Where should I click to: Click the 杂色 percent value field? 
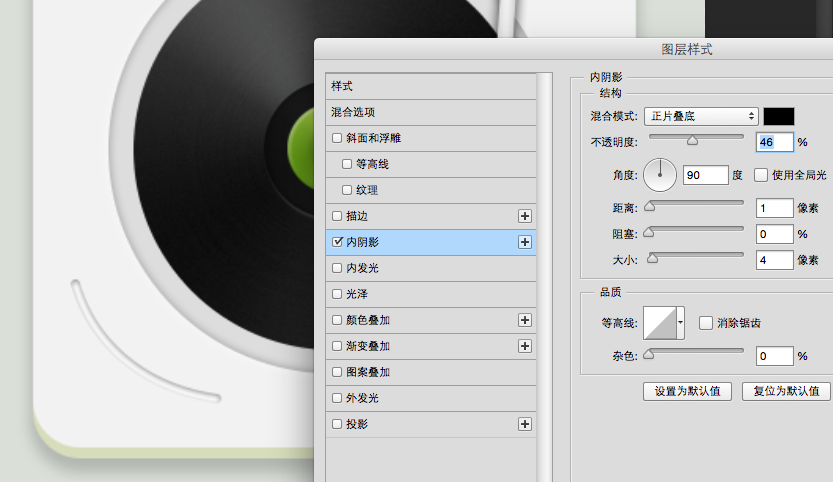[x=775, y=356]
